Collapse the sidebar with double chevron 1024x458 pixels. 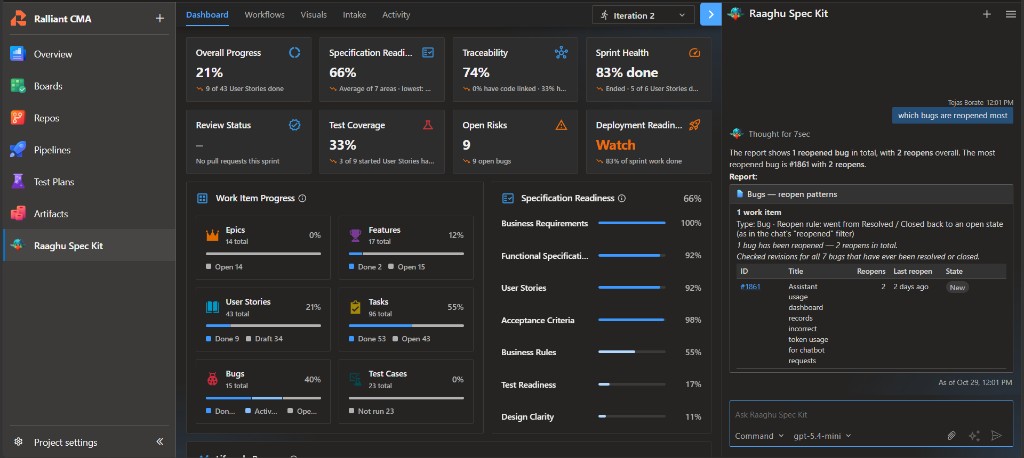coord(159,442)
